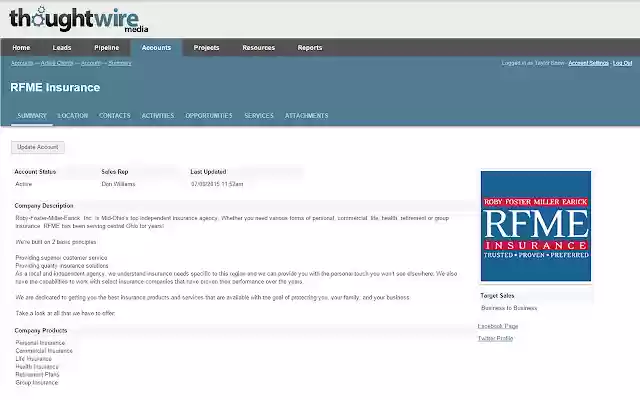The width and height of the screenshot is (640, 400).
Task: Click the Last Updated column label
Action: [208, 172]
